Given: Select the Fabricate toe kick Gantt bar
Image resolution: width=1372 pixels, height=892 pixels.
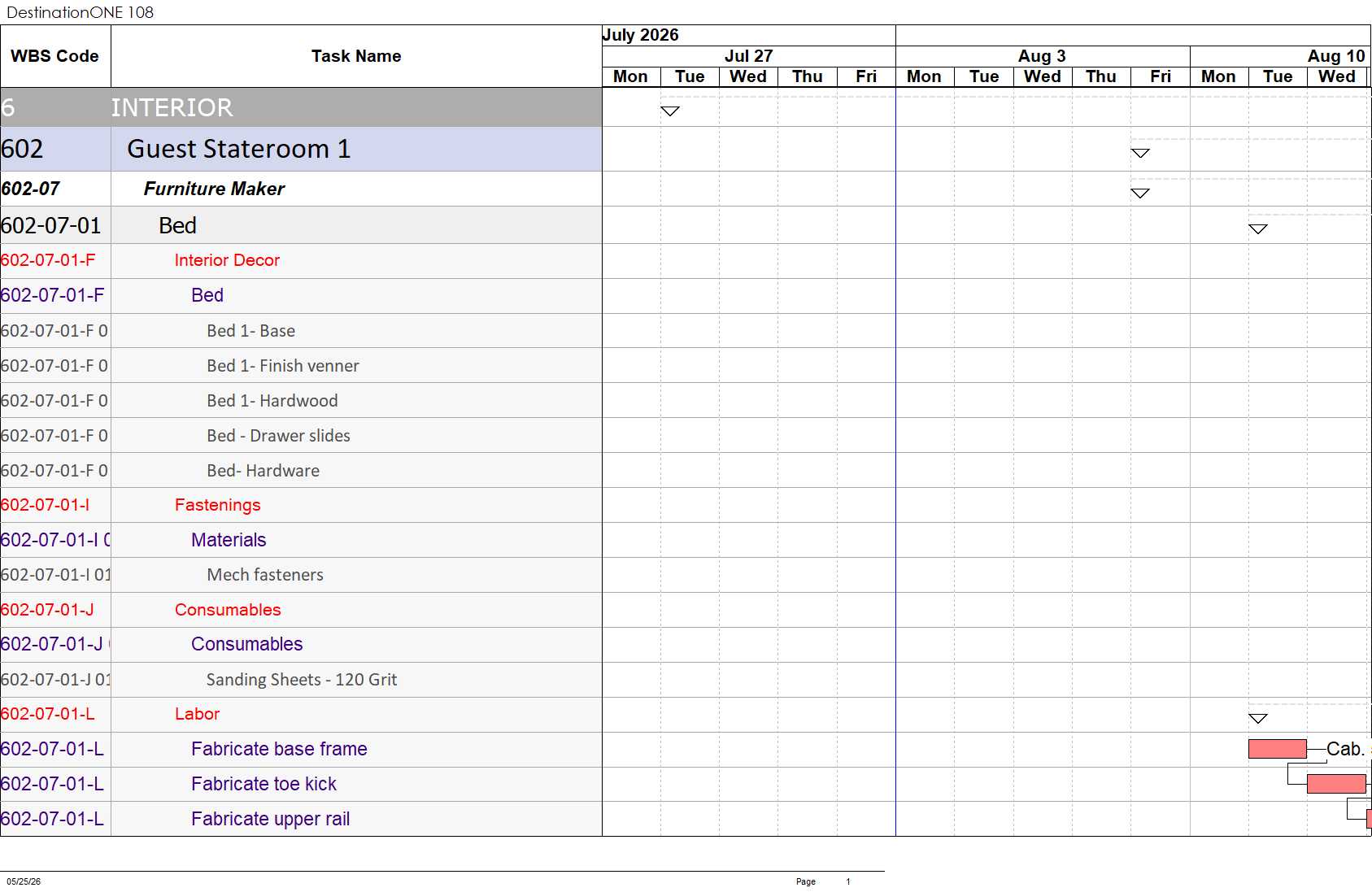Looking at the screenshot, I should pos(1336,784).
